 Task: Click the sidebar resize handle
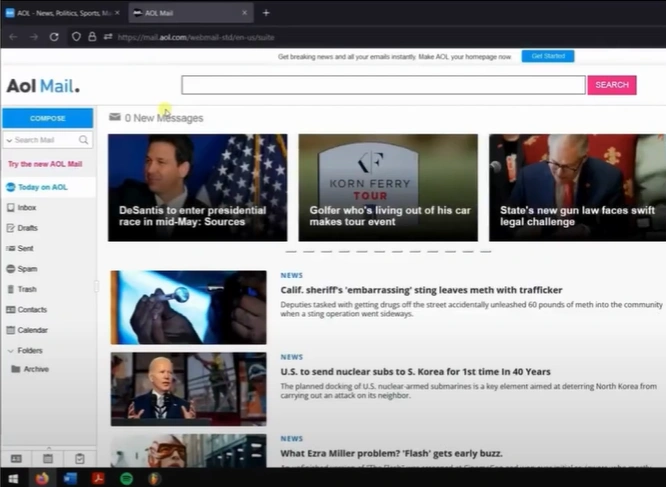coord(96,287)
